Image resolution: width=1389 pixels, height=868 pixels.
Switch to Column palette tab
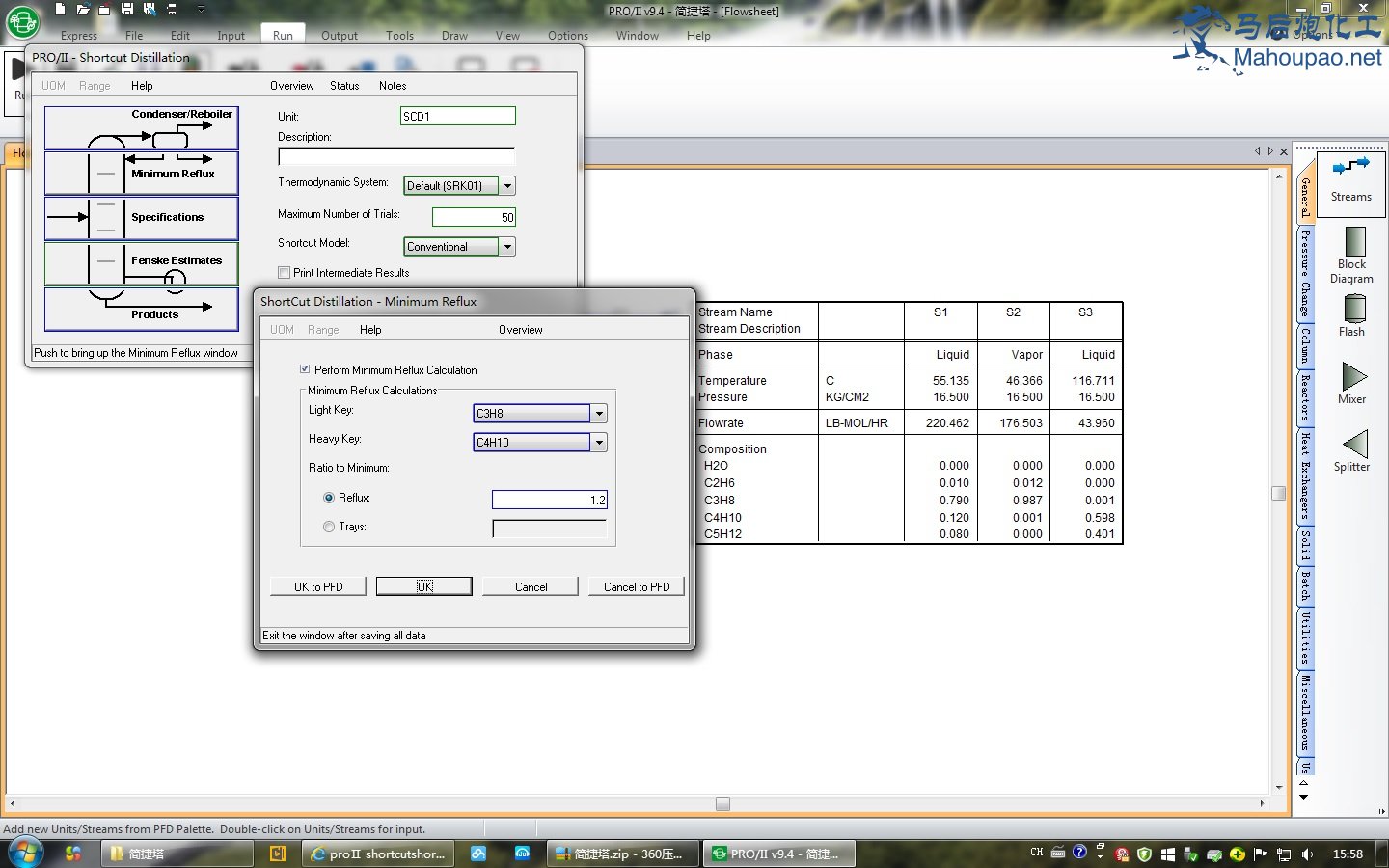(1305, 345)
